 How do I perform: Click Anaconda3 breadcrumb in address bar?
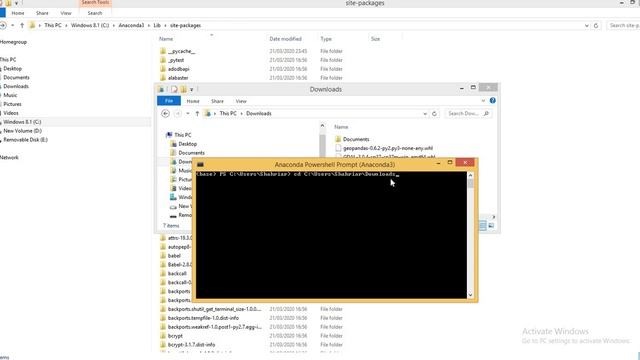coord(131,25)
